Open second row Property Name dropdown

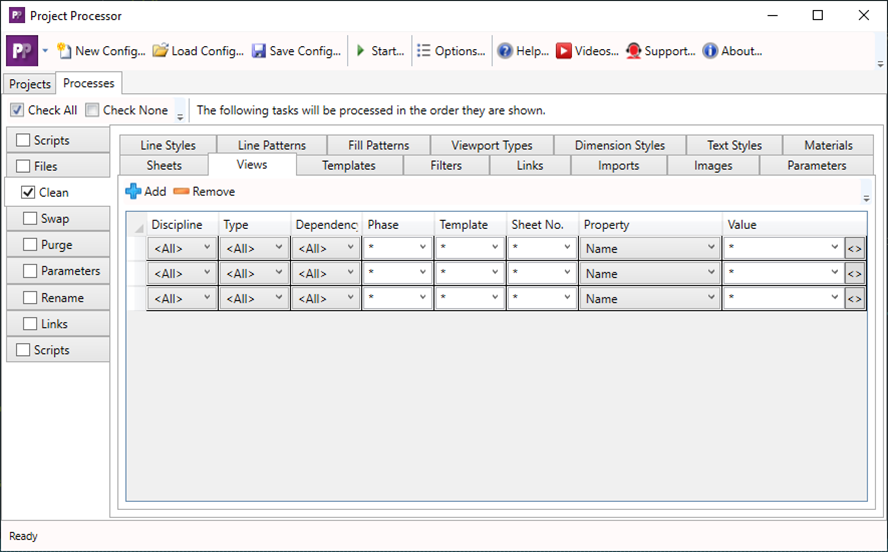650,273
